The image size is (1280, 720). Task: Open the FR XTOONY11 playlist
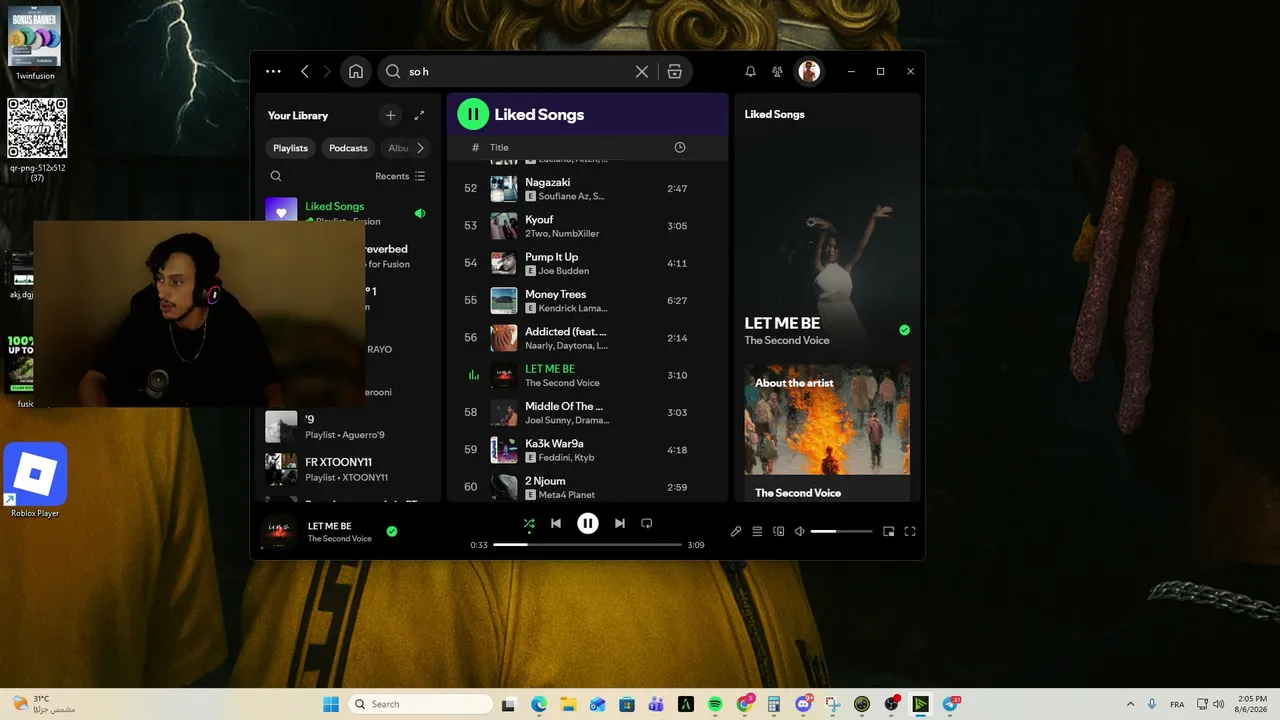tap(348, 469)
